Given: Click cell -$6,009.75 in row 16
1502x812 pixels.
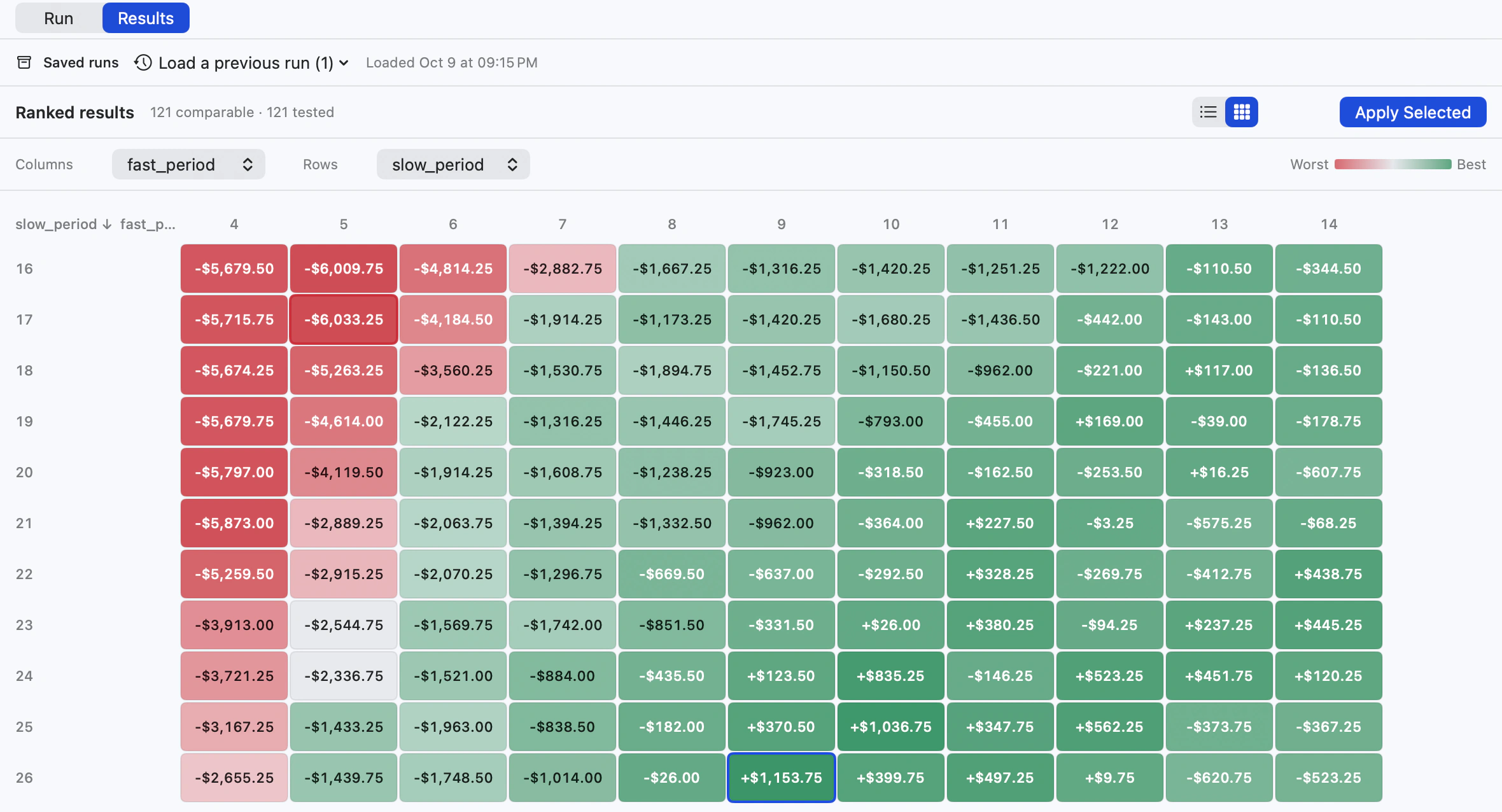Looking at the screenshot, I should pos(344,269).
